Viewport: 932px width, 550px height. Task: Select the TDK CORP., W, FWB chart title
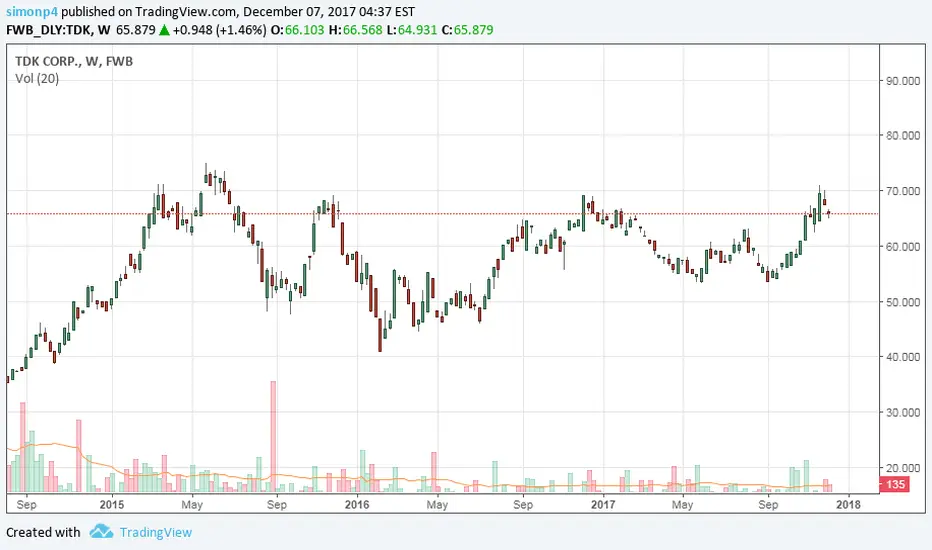[74, 61]
